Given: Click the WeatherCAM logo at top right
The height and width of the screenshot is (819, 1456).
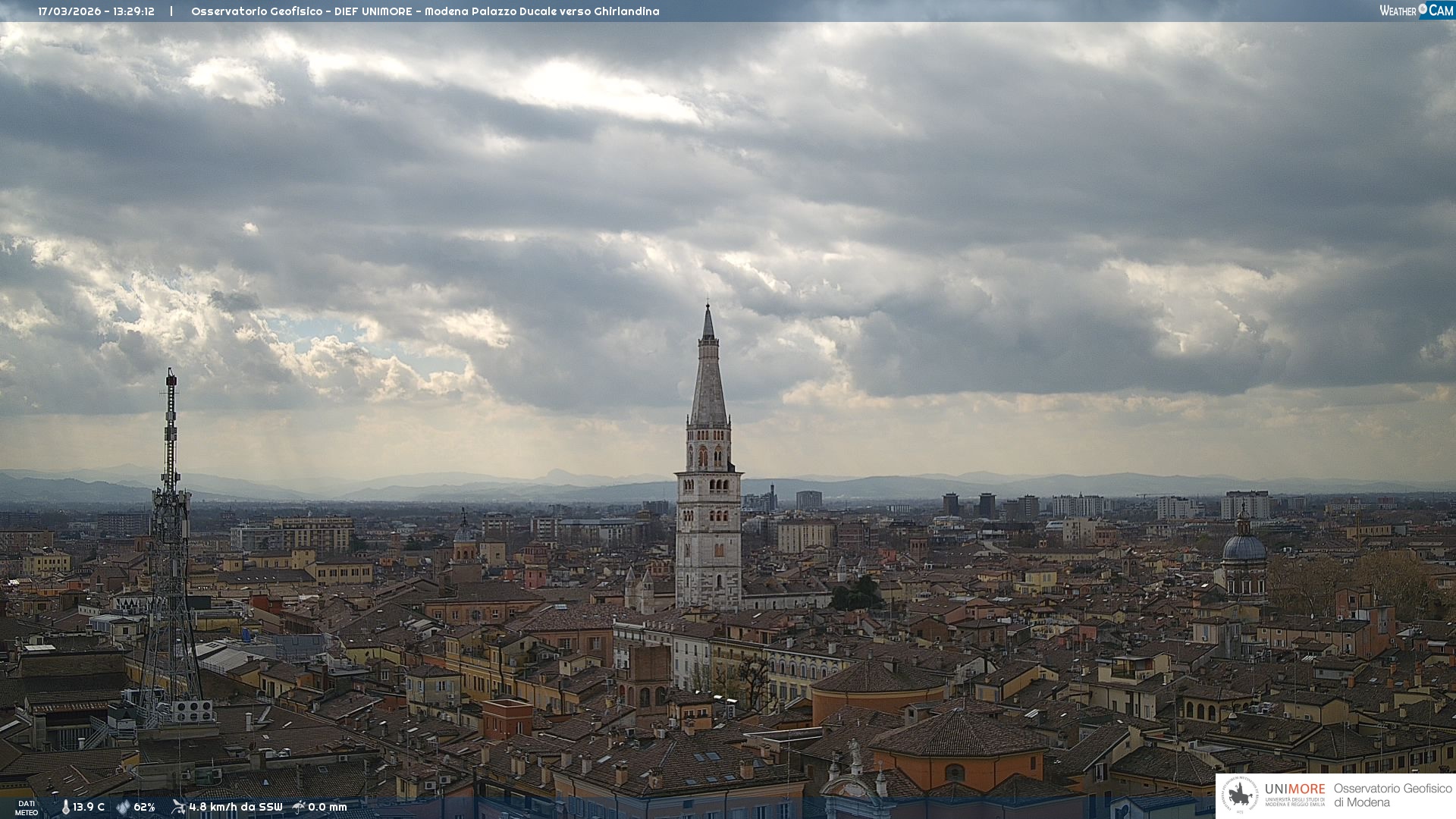Looking at the screenshot, I should coord(1416,11).
